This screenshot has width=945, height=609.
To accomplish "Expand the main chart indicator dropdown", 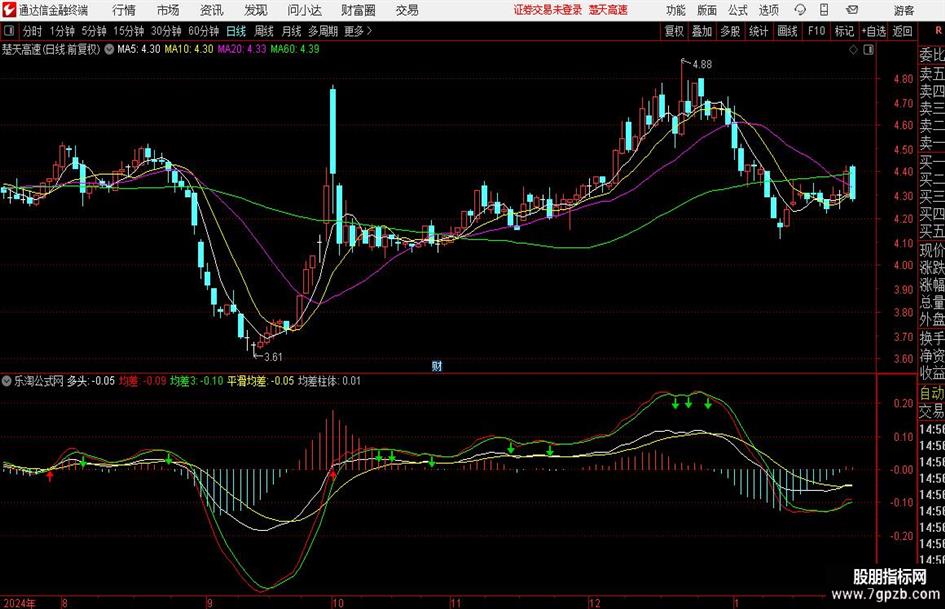I will 109,49.
